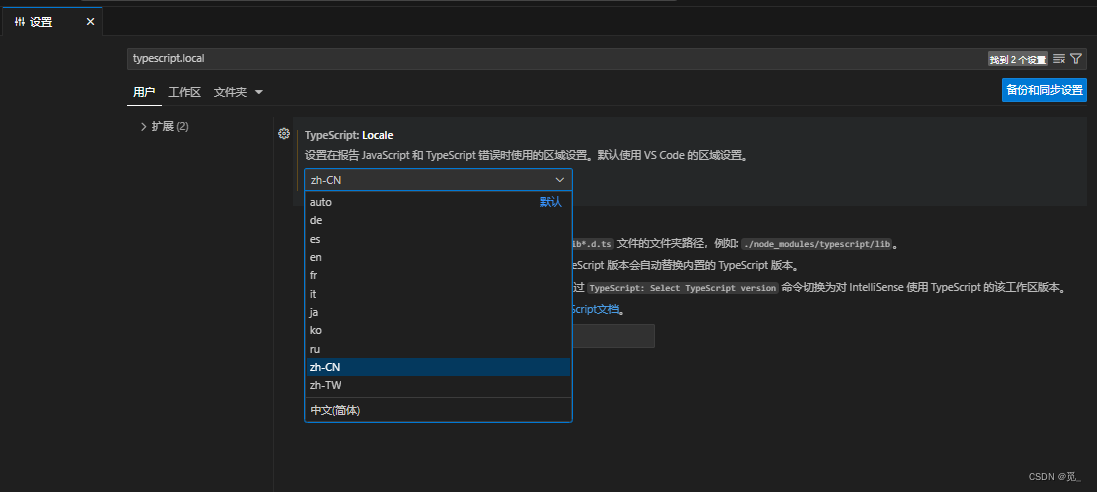Select the zh-TW locale option
The image size is (1097, 492).
[x=438, y=385]
